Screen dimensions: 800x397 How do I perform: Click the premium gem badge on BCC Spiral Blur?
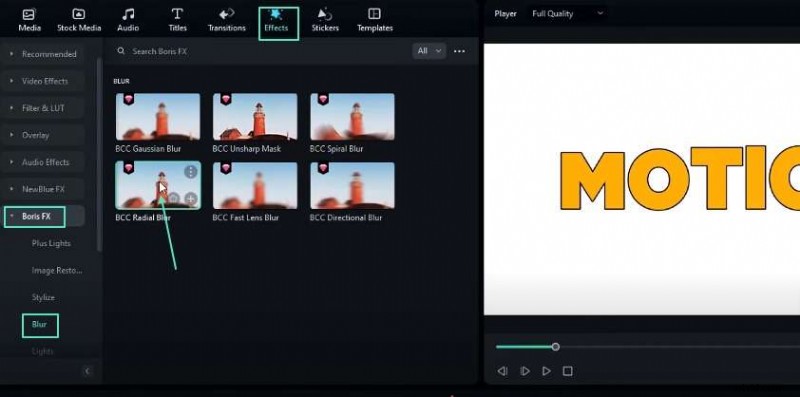(323, 99)
